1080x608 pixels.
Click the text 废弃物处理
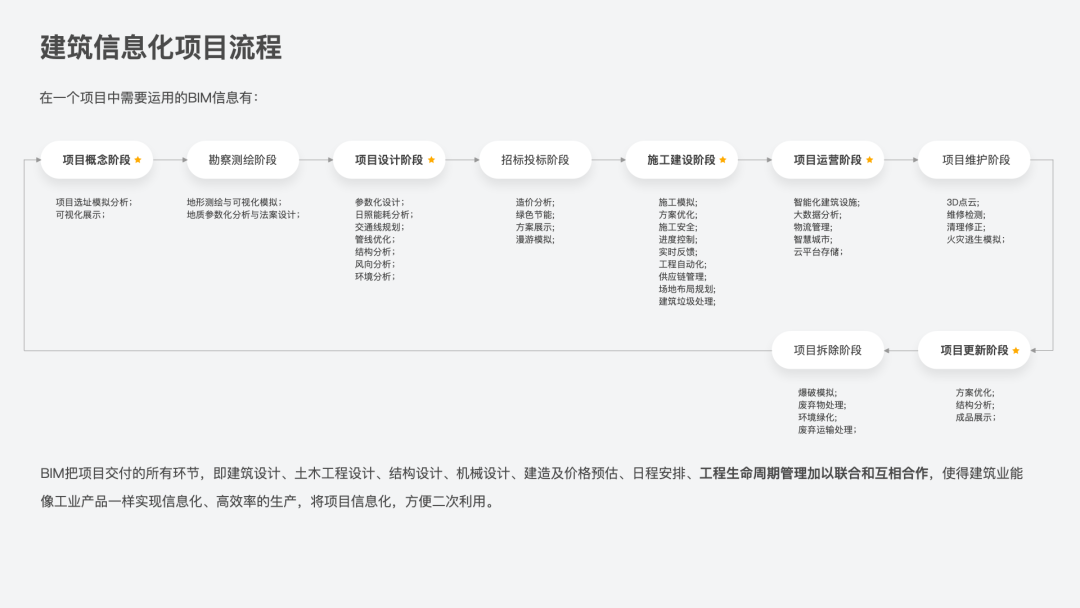(x=820, y=405)
